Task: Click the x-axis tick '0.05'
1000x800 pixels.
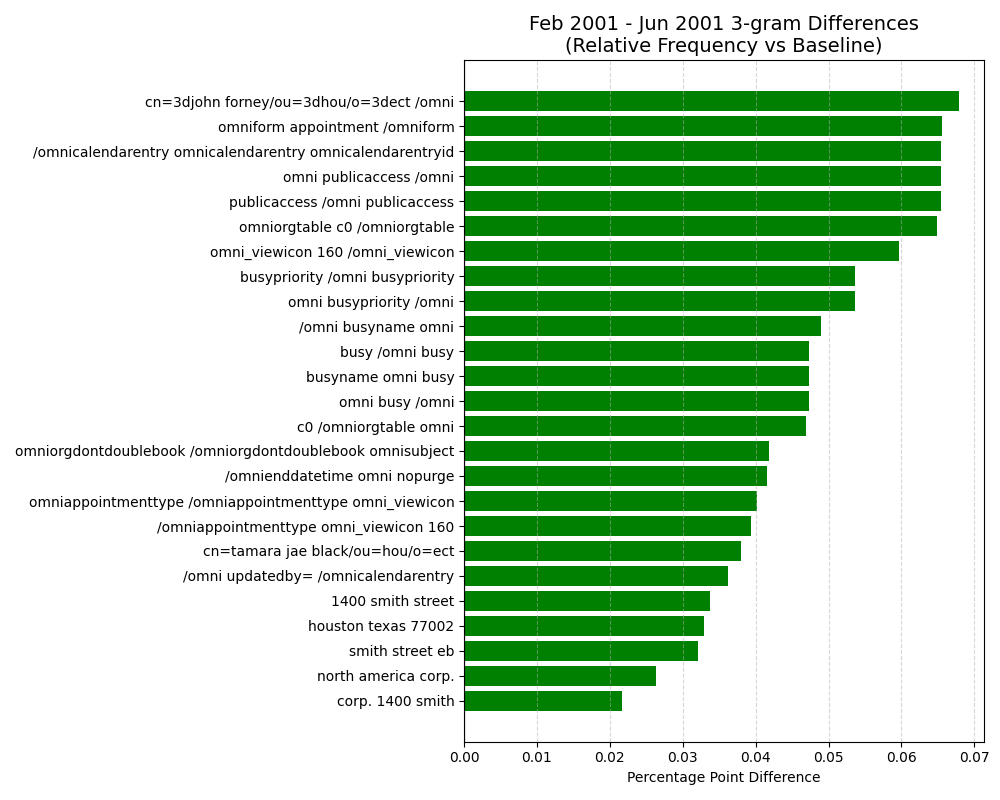Action: 829,757
